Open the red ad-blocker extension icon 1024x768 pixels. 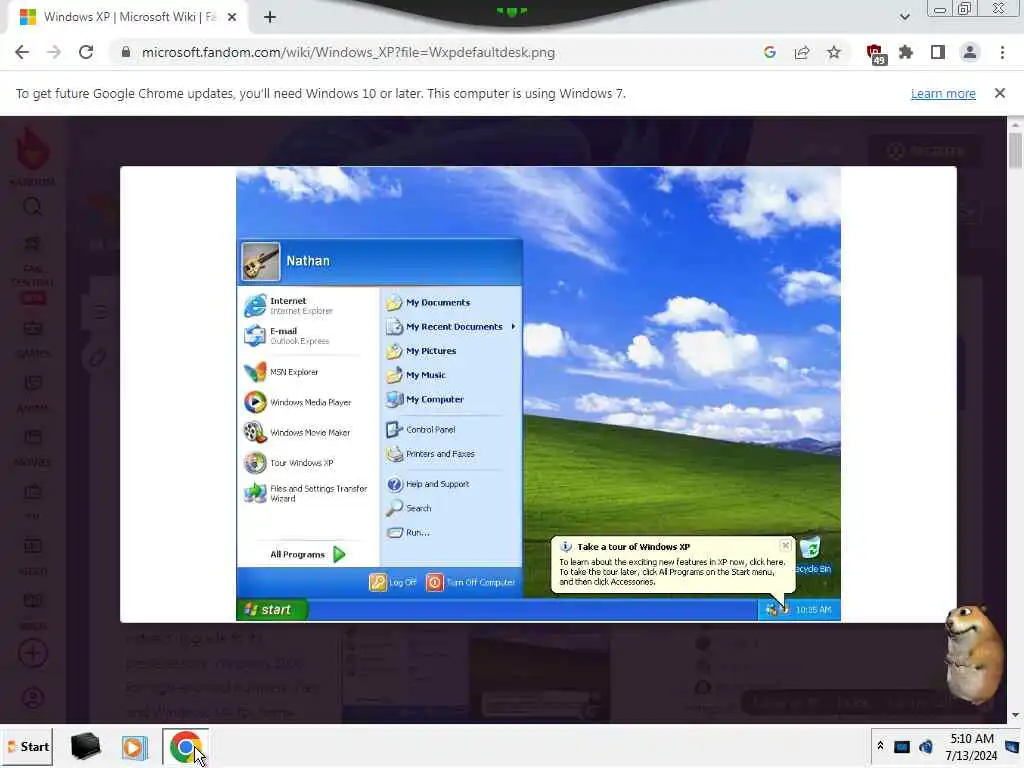874,53
